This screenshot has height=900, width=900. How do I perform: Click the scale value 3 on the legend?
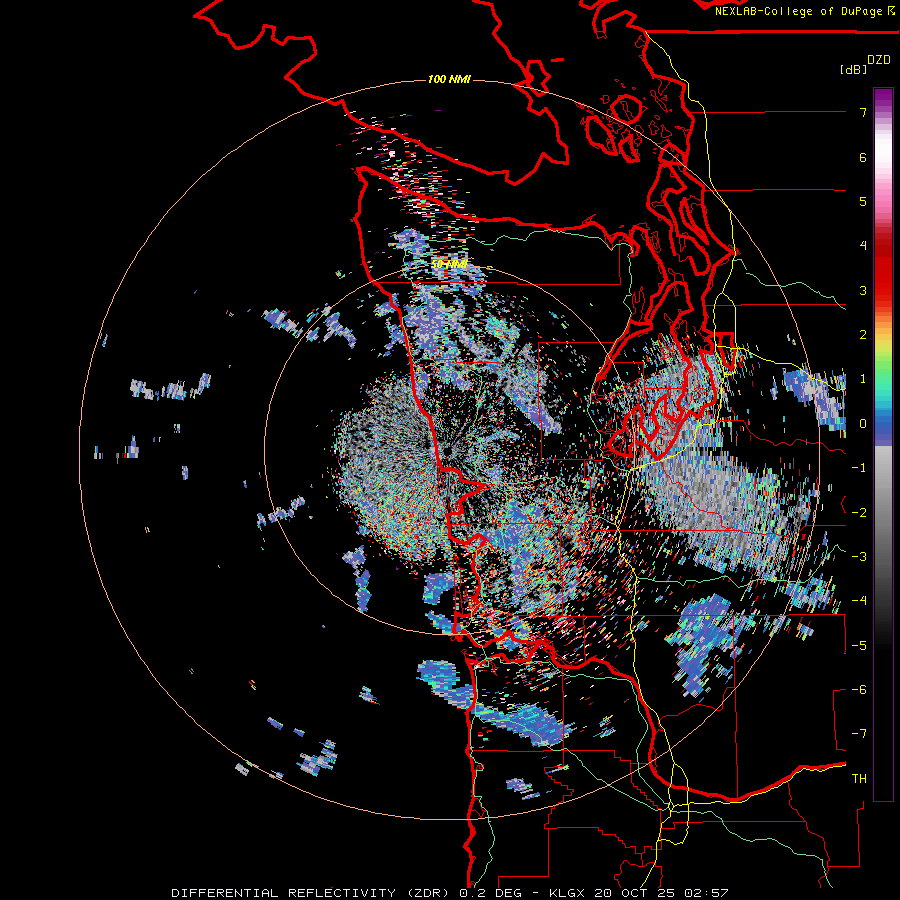pyautogui.click(x=863, y=290)
